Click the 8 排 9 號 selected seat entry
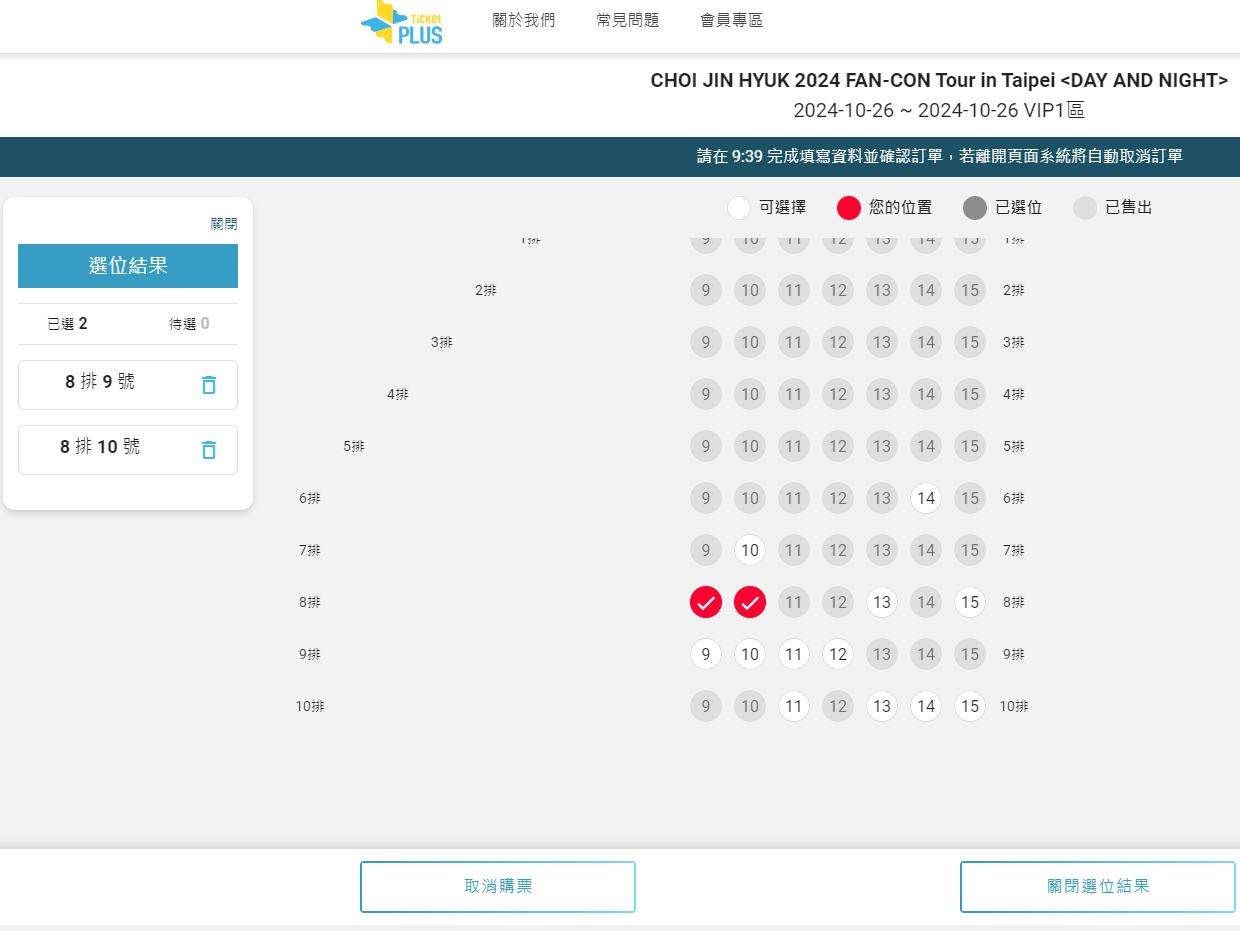The width and height of the screenshot is (1240, 931). click(128, 385)
